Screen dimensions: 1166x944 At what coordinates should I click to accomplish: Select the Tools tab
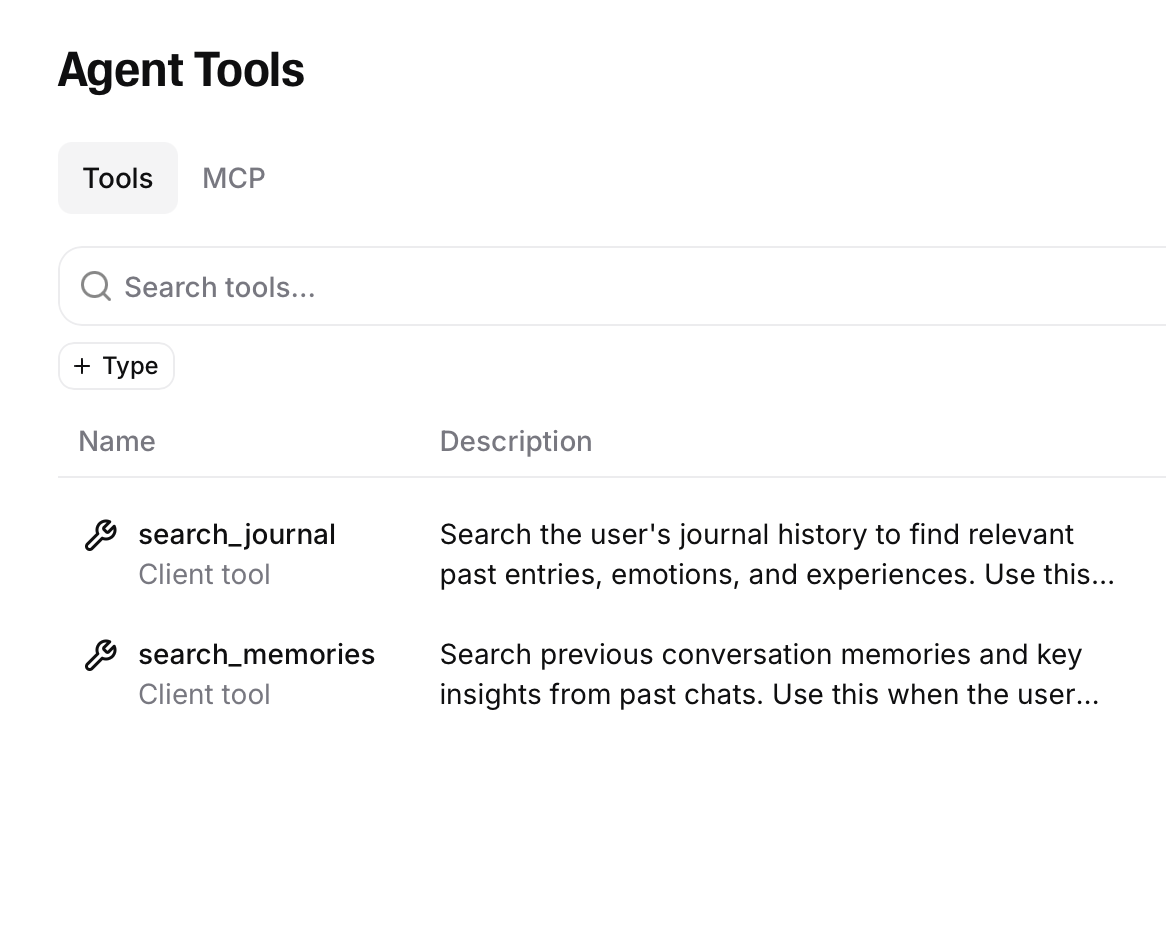[x=117, y=178]
